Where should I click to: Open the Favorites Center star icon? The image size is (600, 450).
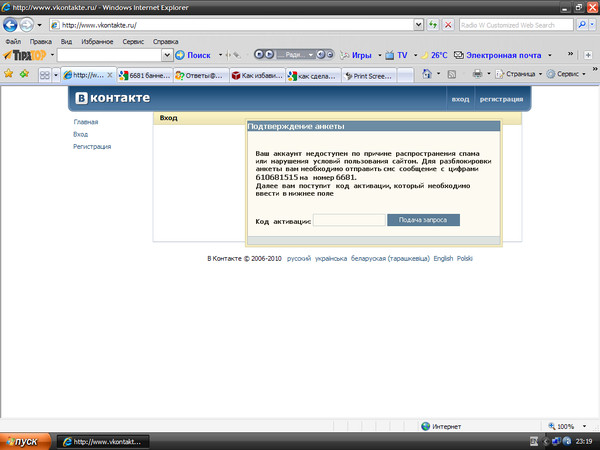point(8,73)
